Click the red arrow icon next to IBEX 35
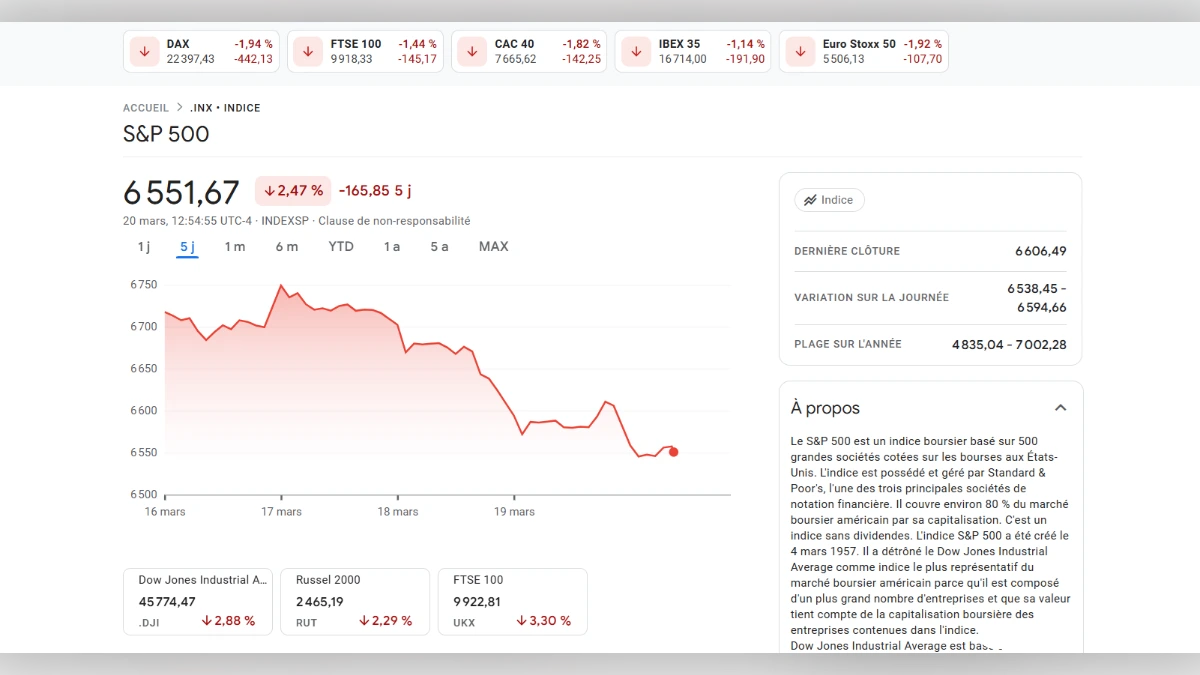This screenshot has height=675, width=1200. pyautogui.click(x=635, y=50)
